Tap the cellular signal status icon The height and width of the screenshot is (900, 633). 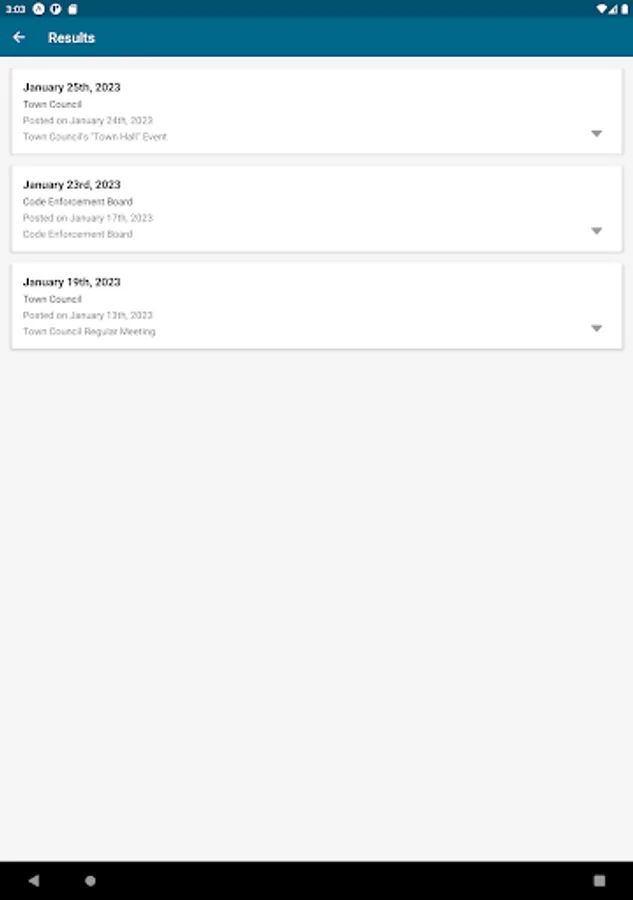click(613, 9)
